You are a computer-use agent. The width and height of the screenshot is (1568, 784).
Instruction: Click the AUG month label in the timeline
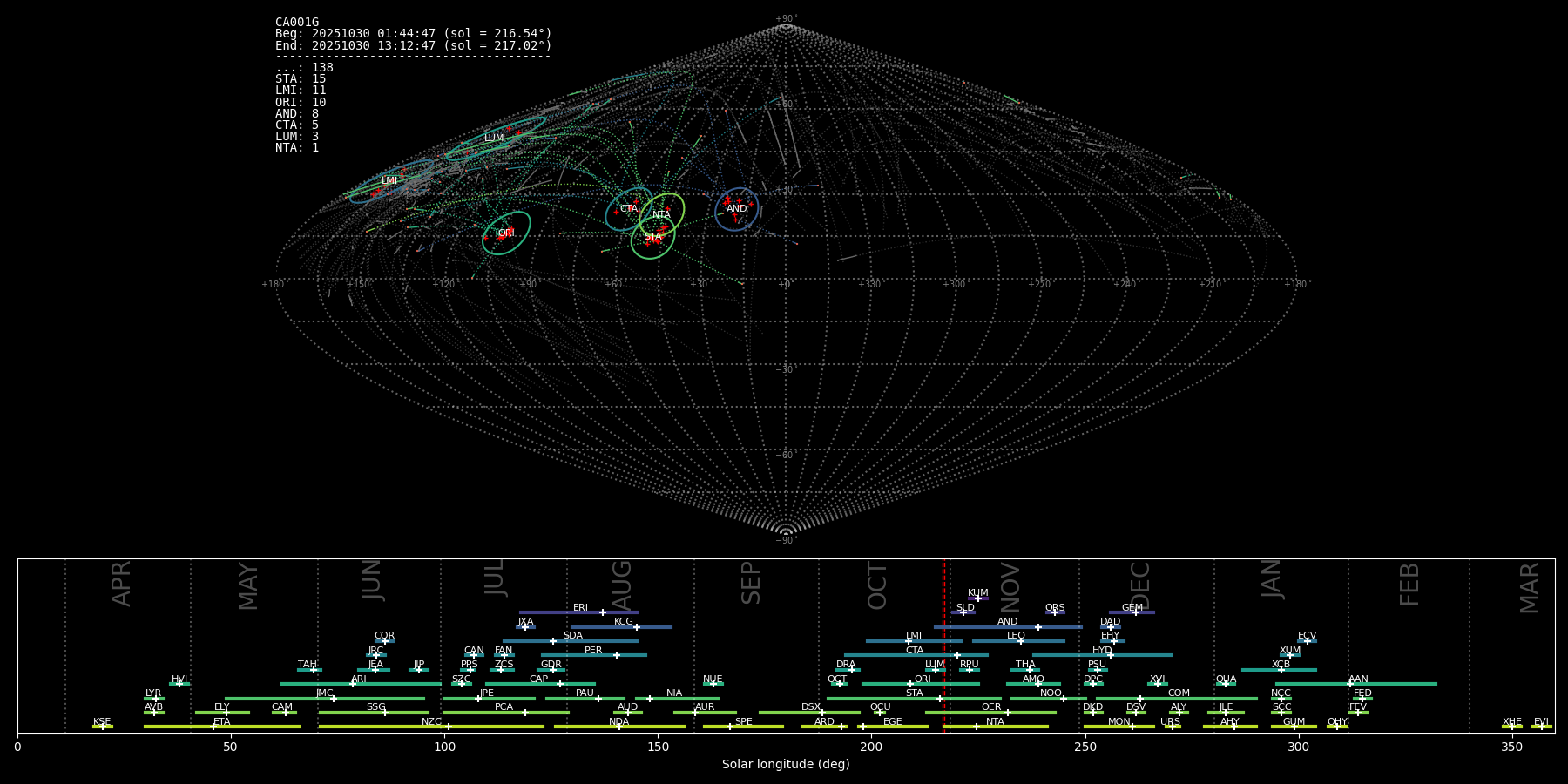pyautogui.click(x=622, y=585)
